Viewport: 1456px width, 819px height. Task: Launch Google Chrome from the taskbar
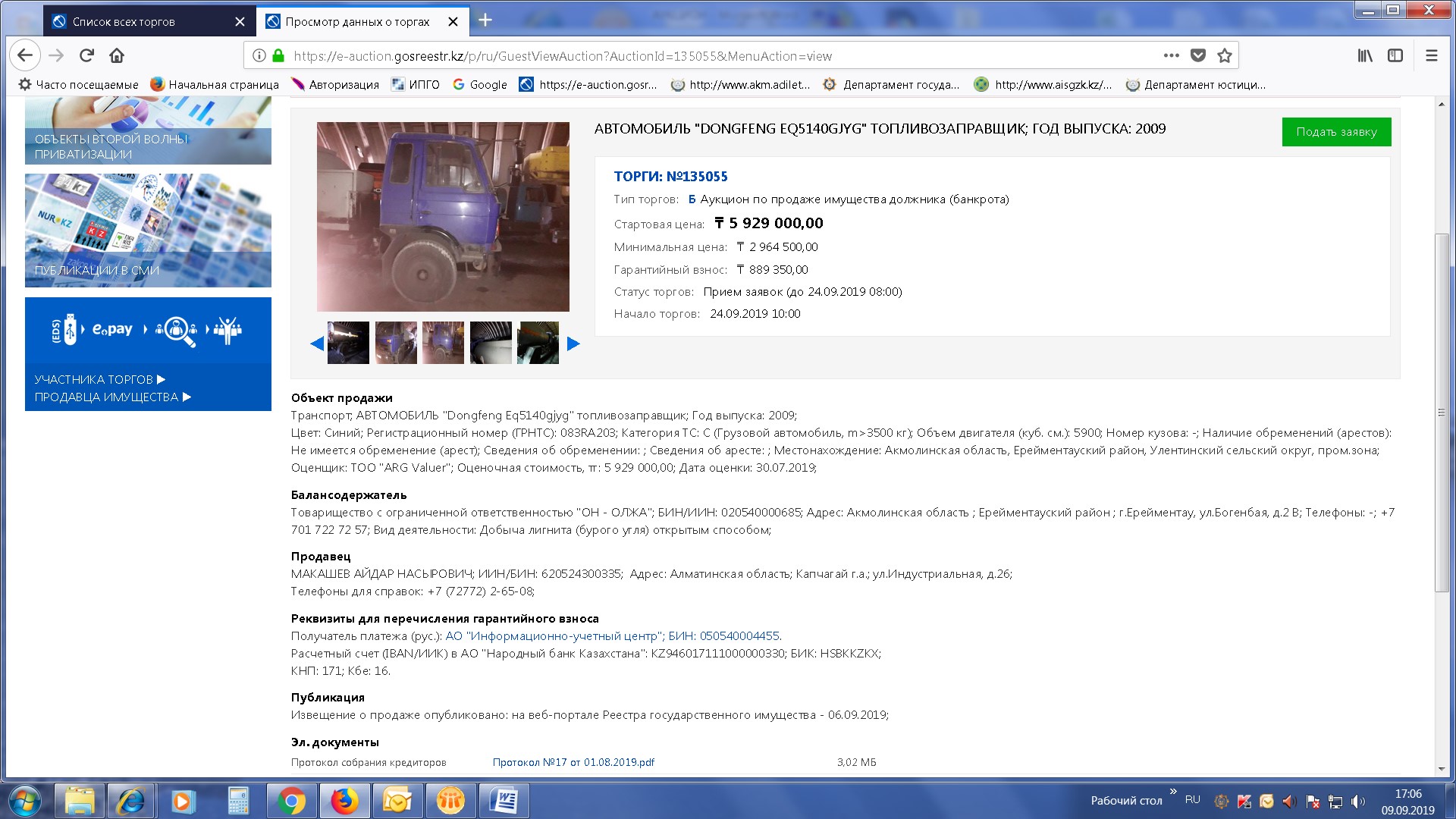tap(291, 801)
